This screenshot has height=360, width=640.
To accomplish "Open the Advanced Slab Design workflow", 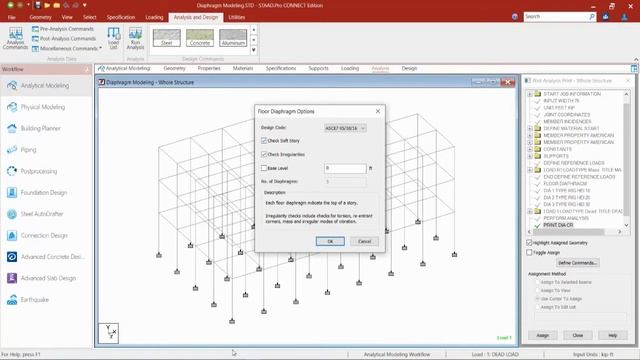I will 46,278.
